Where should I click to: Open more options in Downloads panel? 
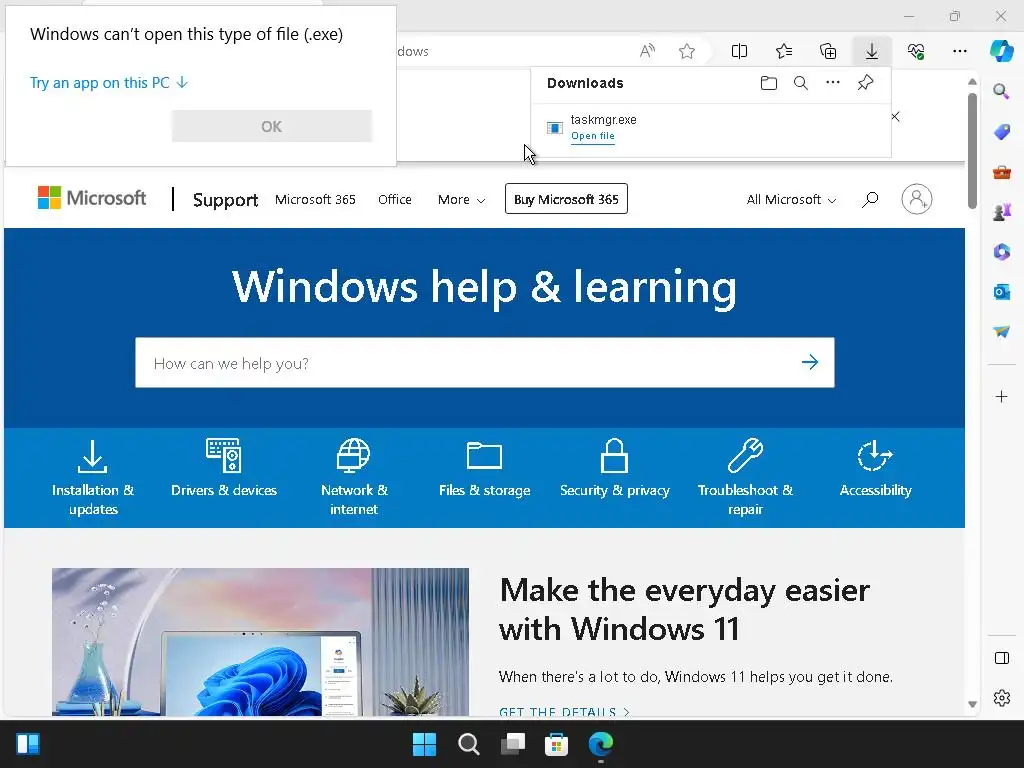[833, 82]
